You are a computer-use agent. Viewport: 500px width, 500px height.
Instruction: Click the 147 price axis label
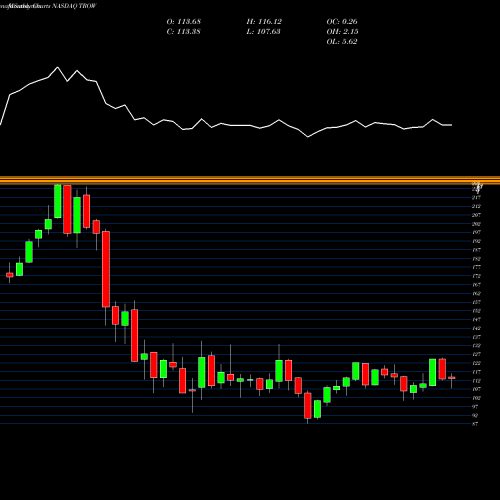coord(476,320)
